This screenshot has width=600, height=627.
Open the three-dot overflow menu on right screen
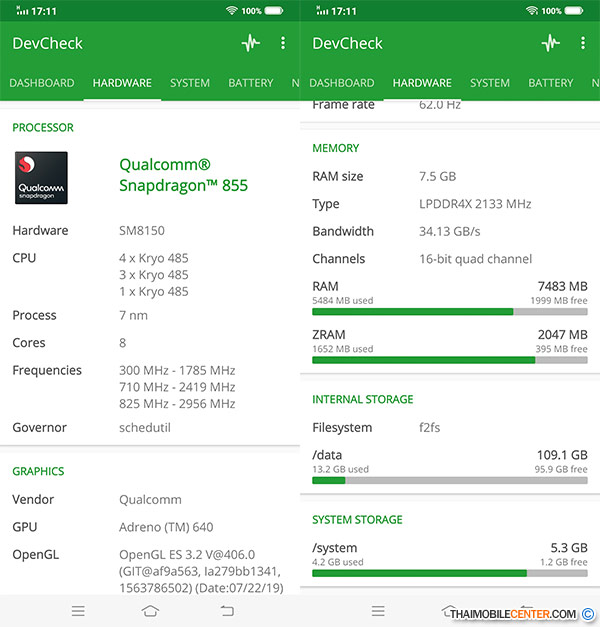[583, 43]
